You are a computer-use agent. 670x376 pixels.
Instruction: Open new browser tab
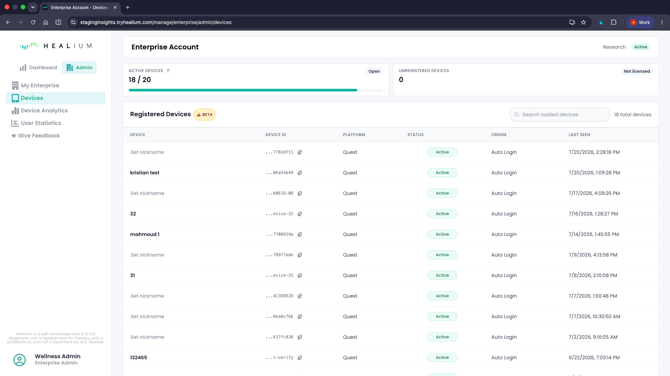(x=127, y=7)
